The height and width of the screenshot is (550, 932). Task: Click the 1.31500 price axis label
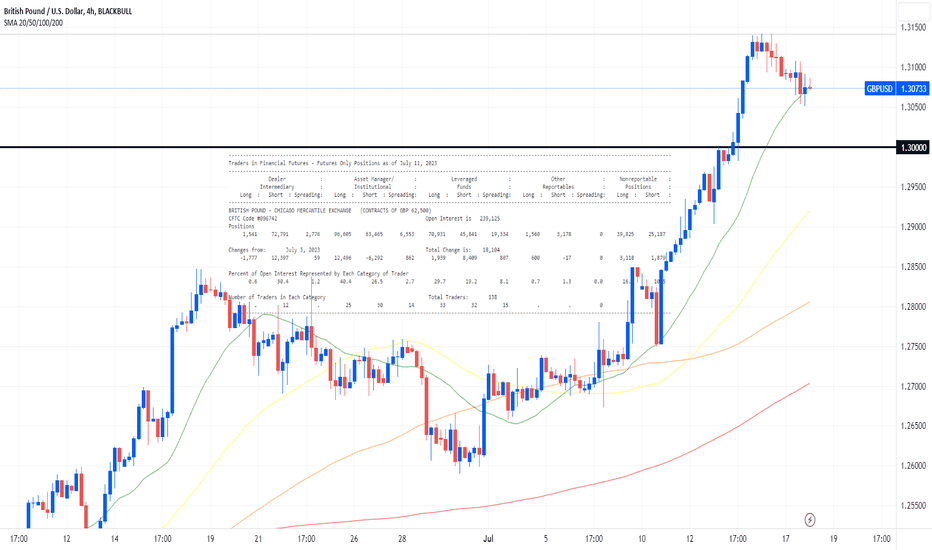pos(914,27)
